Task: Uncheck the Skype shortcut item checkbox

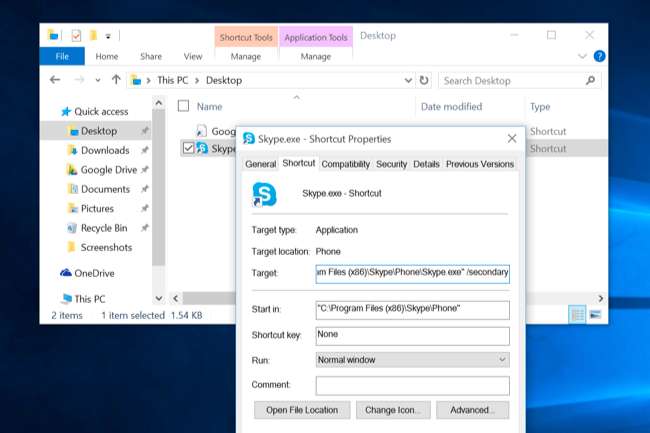Action: click(188, 148)
